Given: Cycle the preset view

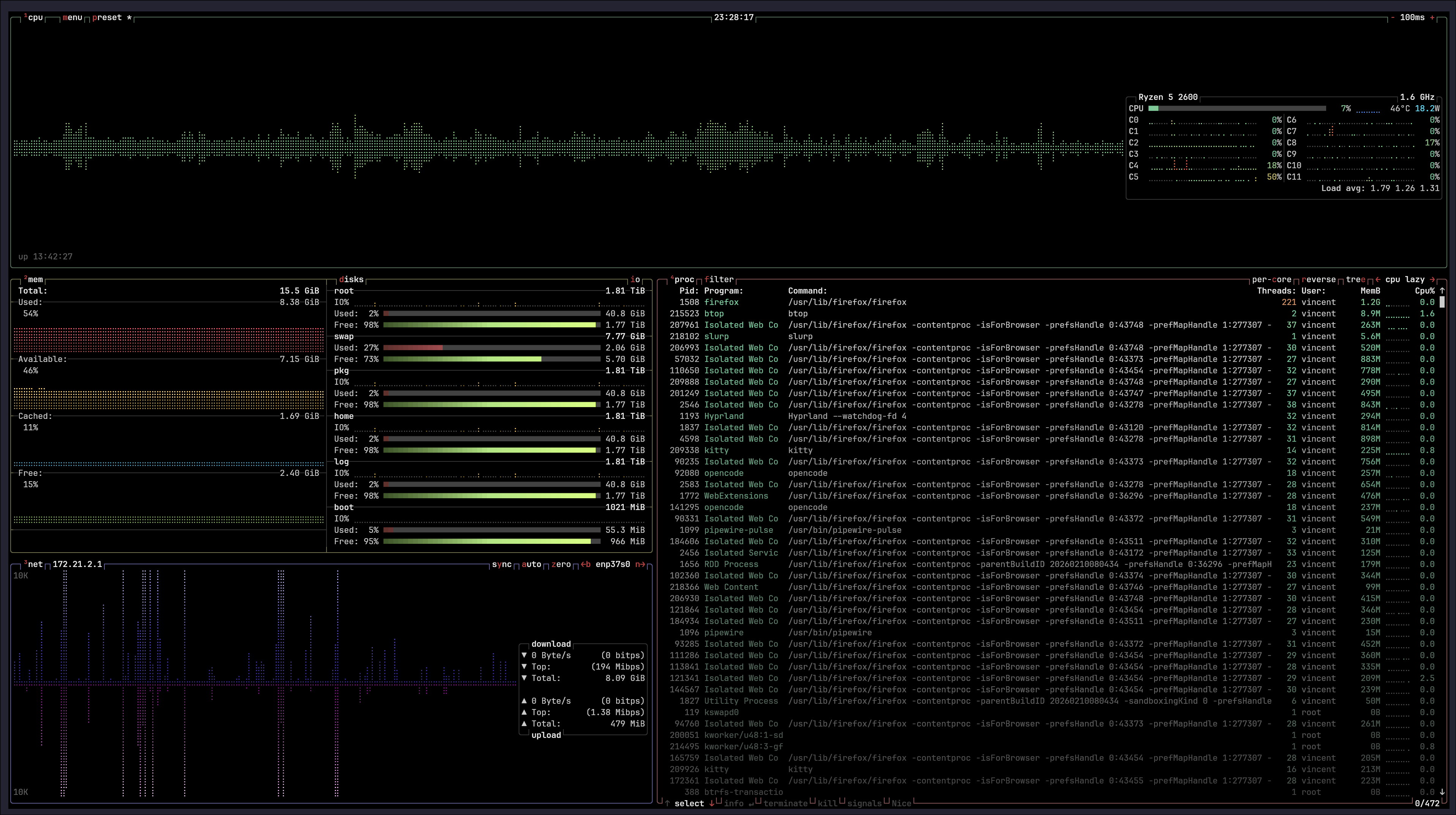Looking at the screenshot, I should 107,17.
